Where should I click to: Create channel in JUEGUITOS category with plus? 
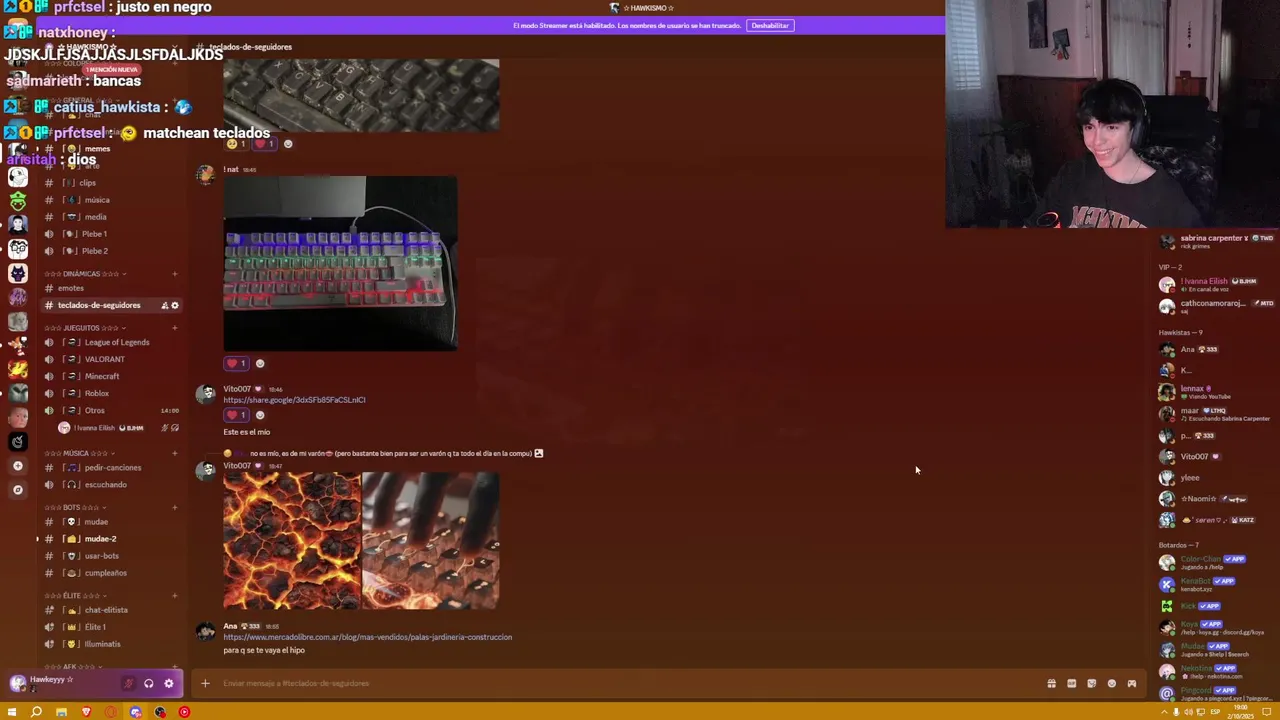click(175, 328)
